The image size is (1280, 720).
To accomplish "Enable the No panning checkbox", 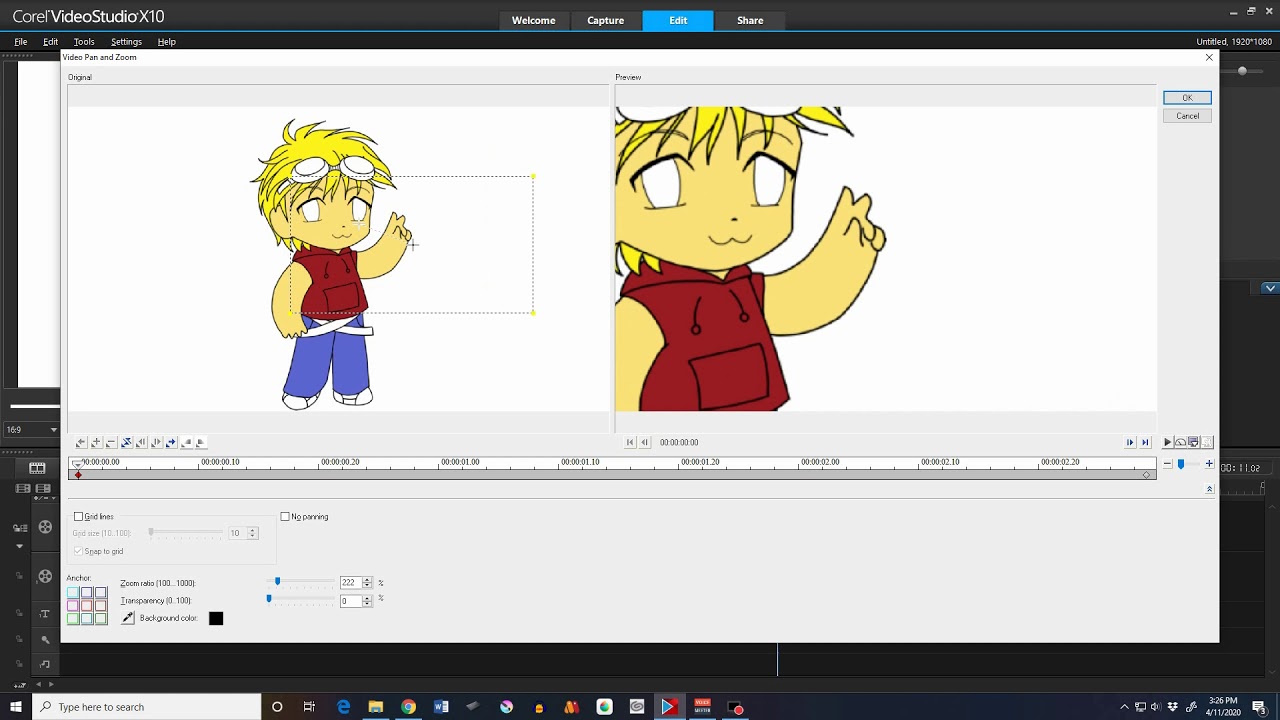I will [285, 517].
